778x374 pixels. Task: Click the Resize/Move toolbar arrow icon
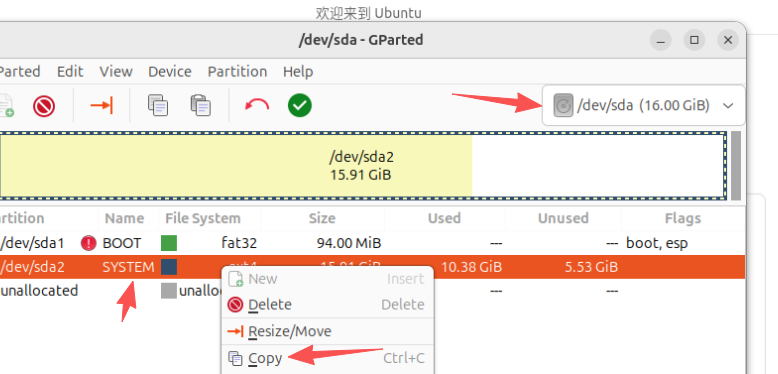point(102,106)
